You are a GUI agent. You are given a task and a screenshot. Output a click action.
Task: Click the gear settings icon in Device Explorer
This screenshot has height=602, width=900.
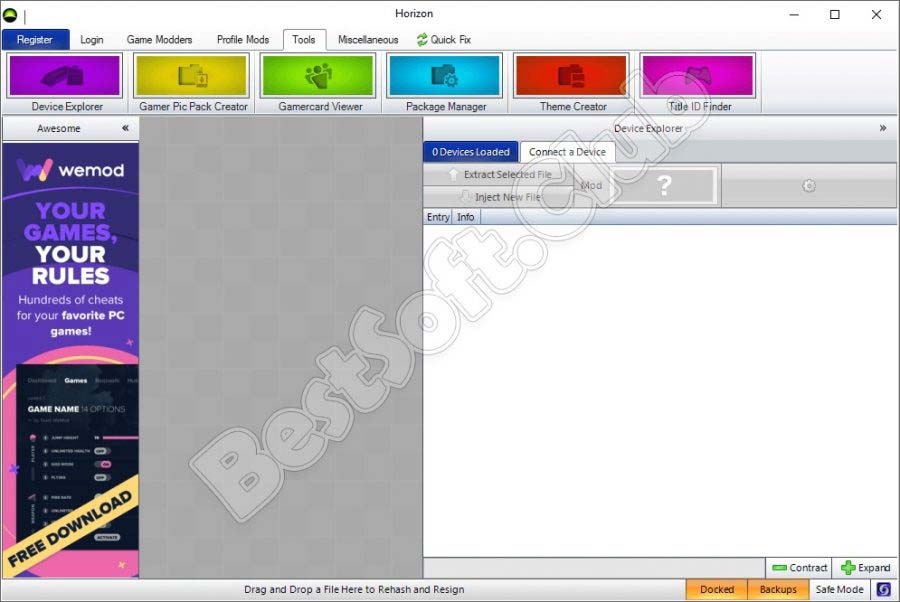point(809,186)
